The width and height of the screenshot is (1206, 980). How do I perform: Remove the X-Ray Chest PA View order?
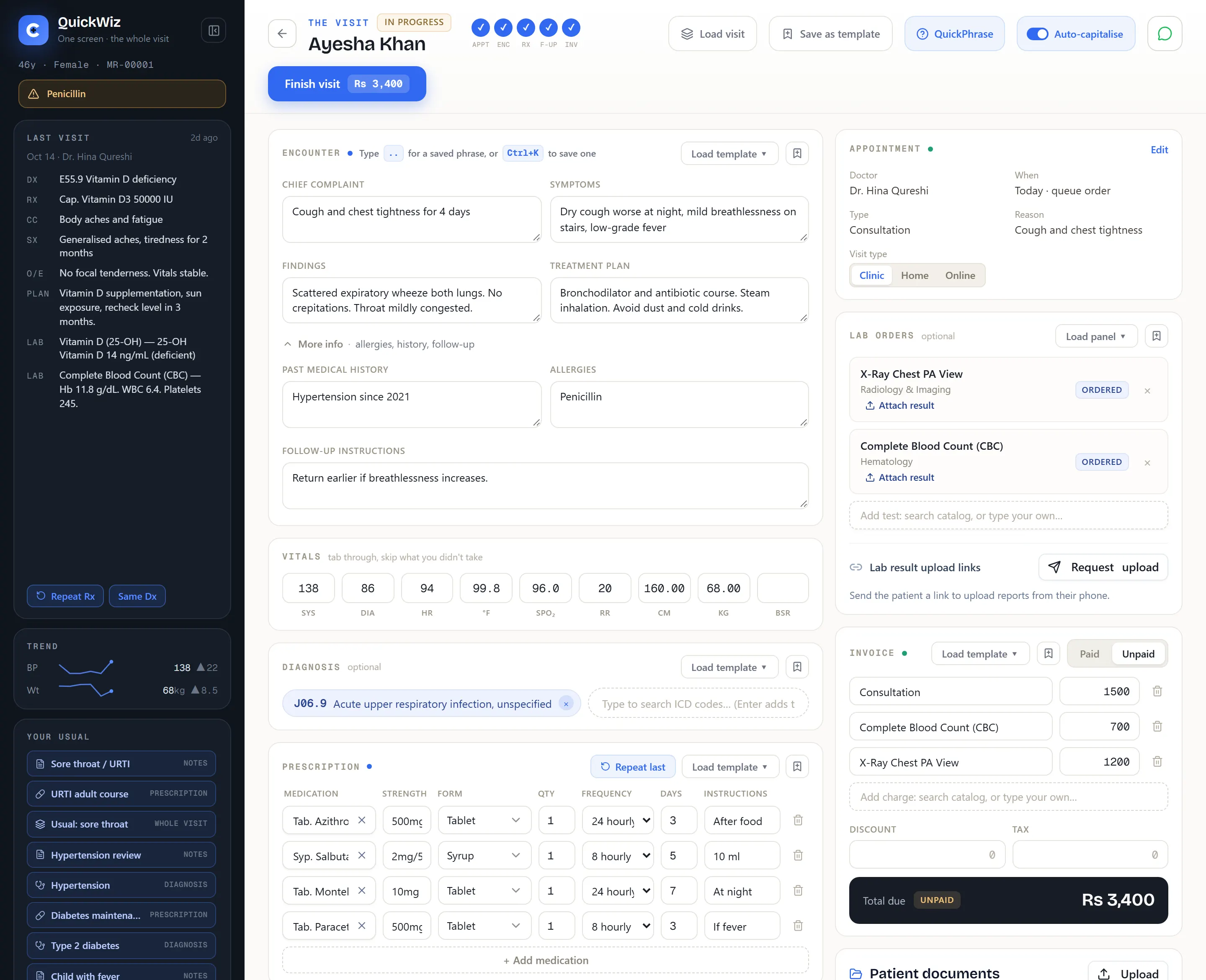pyautogui.click(x=1147, y=391)
